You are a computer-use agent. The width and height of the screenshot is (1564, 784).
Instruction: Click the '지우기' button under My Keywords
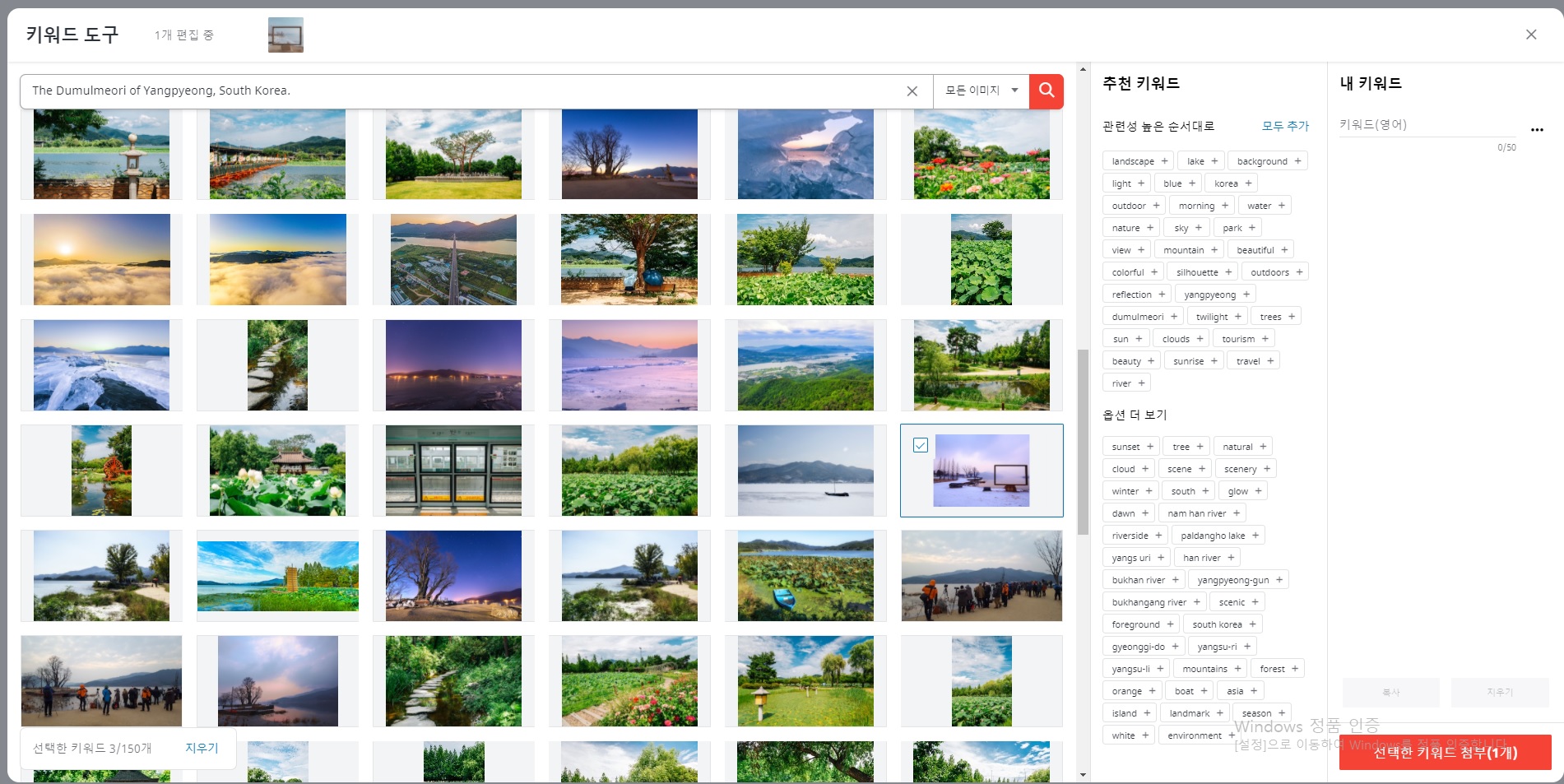(x=1500, y=693)
